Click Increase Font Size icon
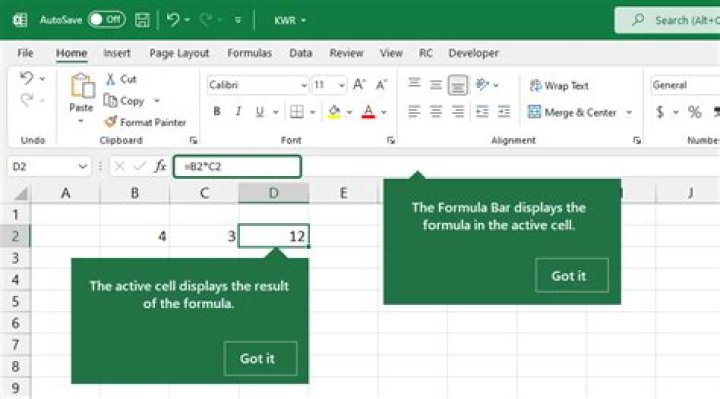720x399 pixels. [x=359, y=84]
